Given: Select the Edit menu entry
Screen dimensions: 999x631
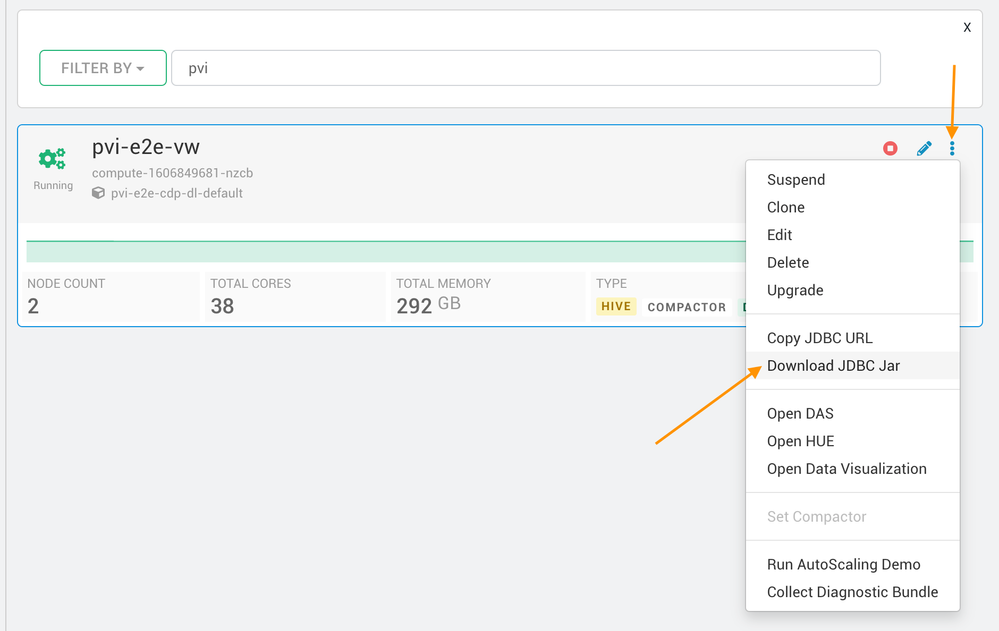Looking at the screenshot, I should [780, 235].
